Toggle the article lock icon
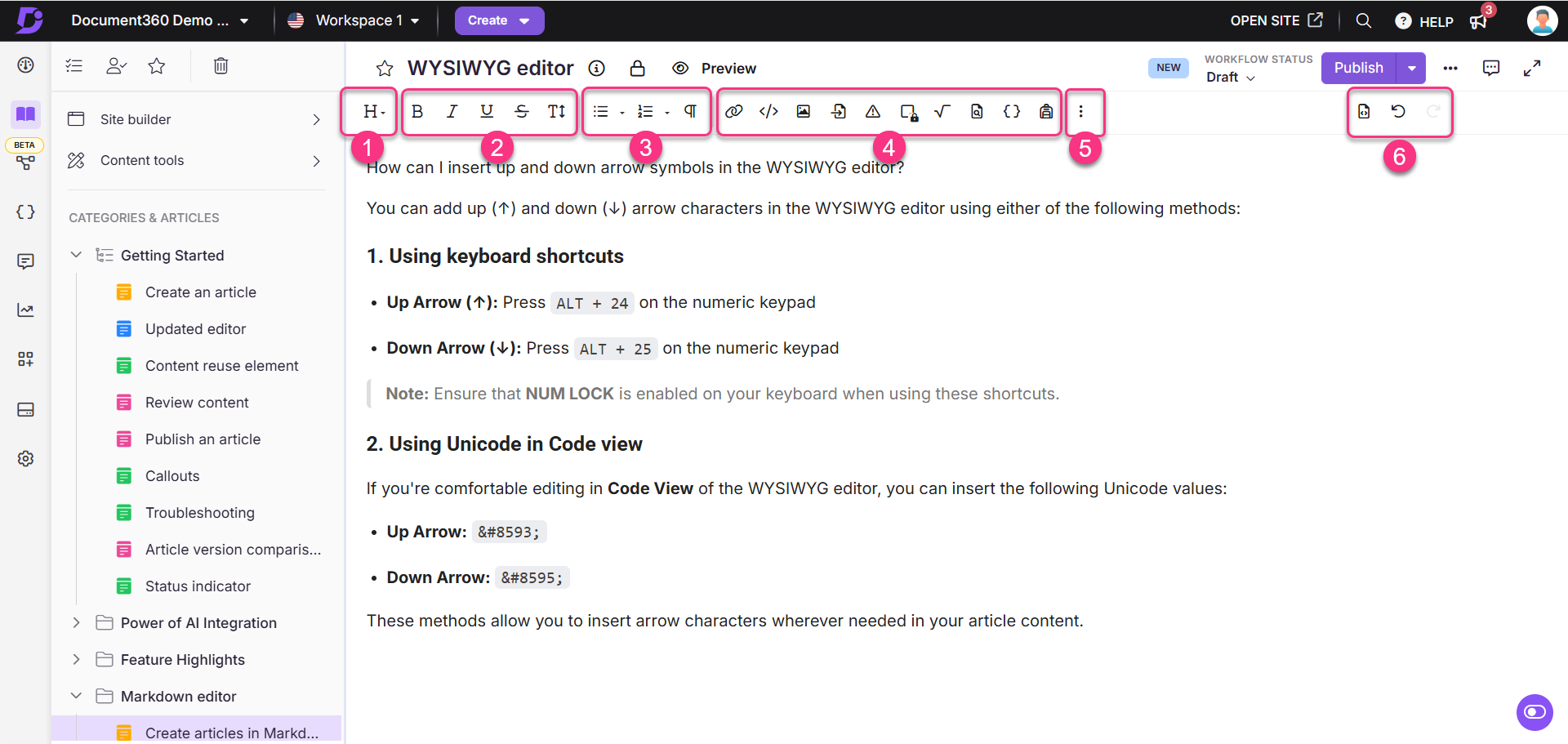Viewport: 1568px width, 744px height. [638, 69]
